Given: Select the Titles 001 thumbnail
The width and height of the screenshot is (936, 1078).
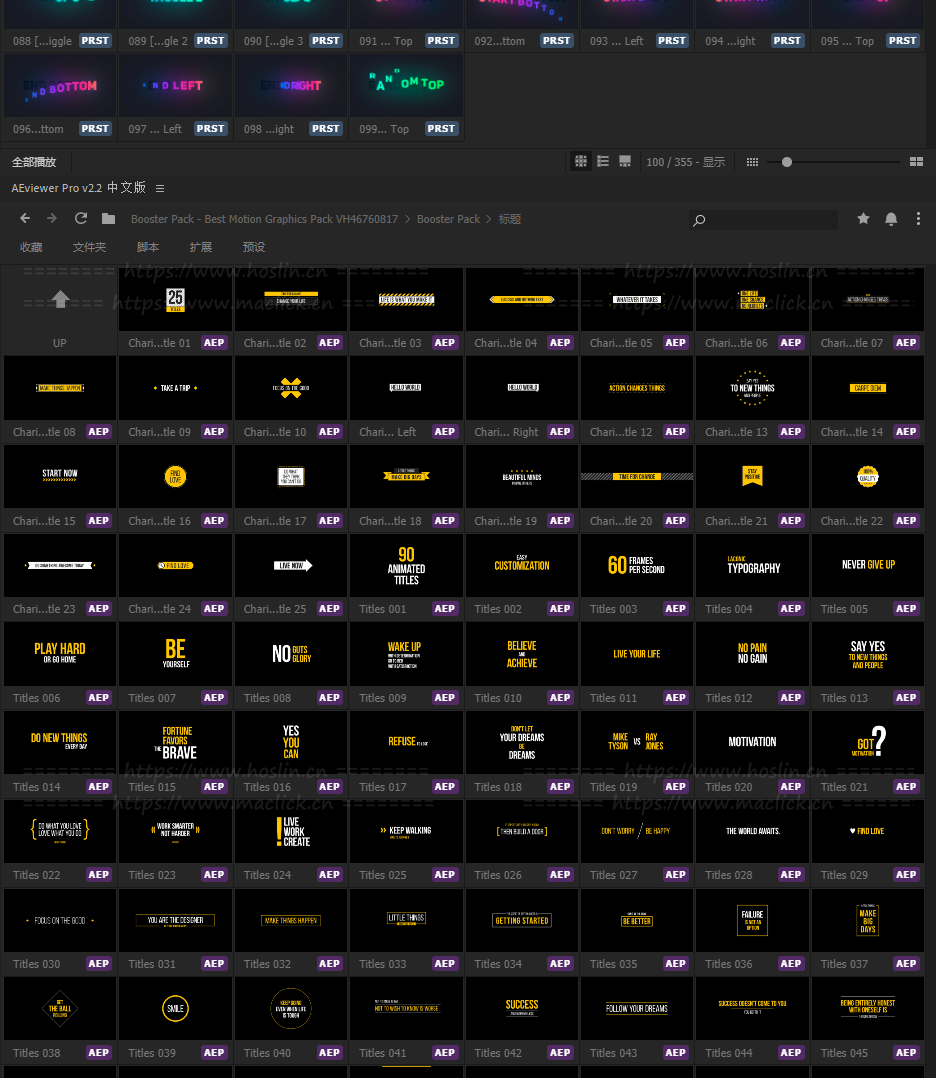Looking at the screenshot, I should click(406, 566).
